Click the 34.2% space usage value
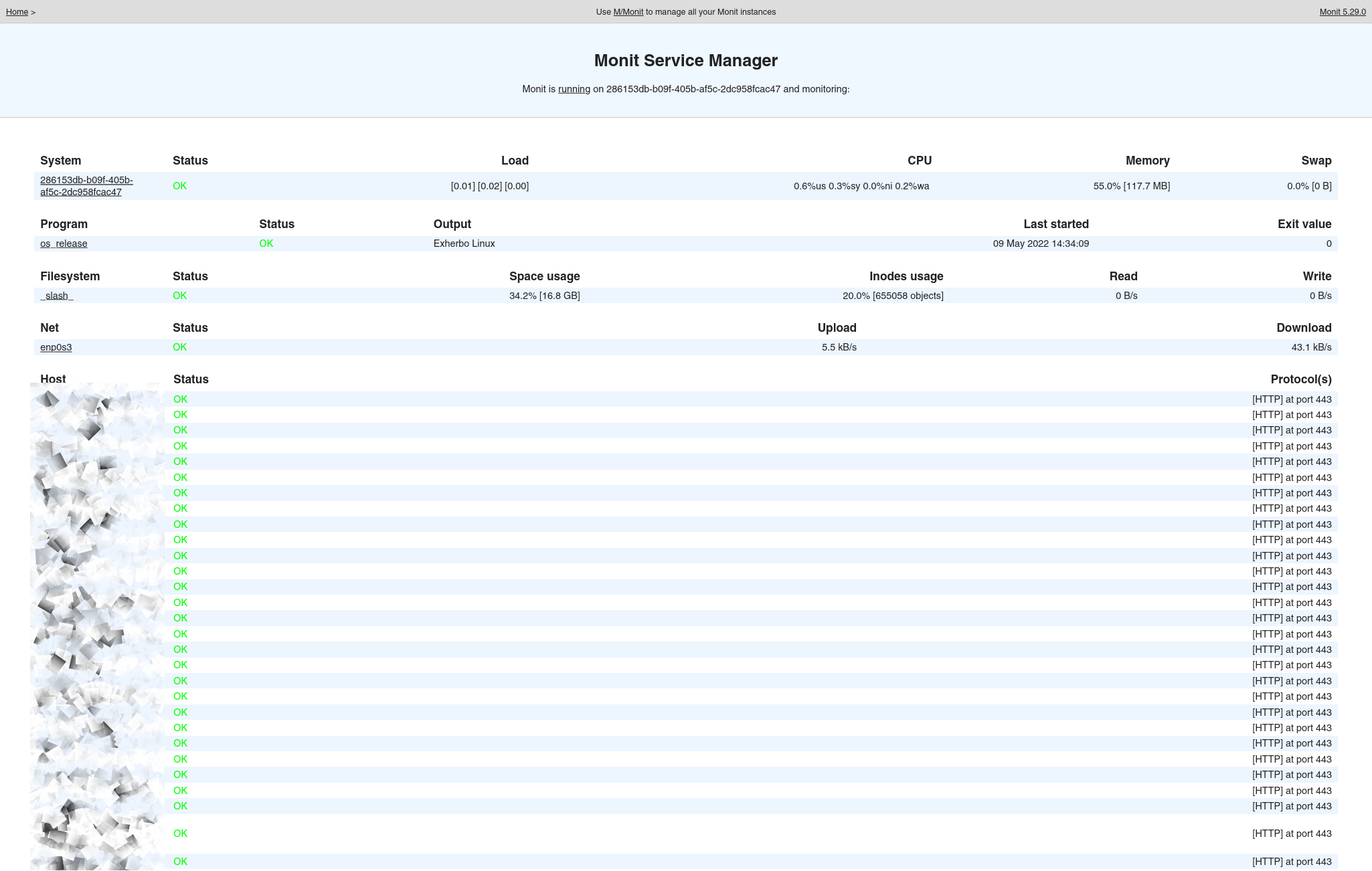This screenshot has height=871, width=1372. coord(544,296)
